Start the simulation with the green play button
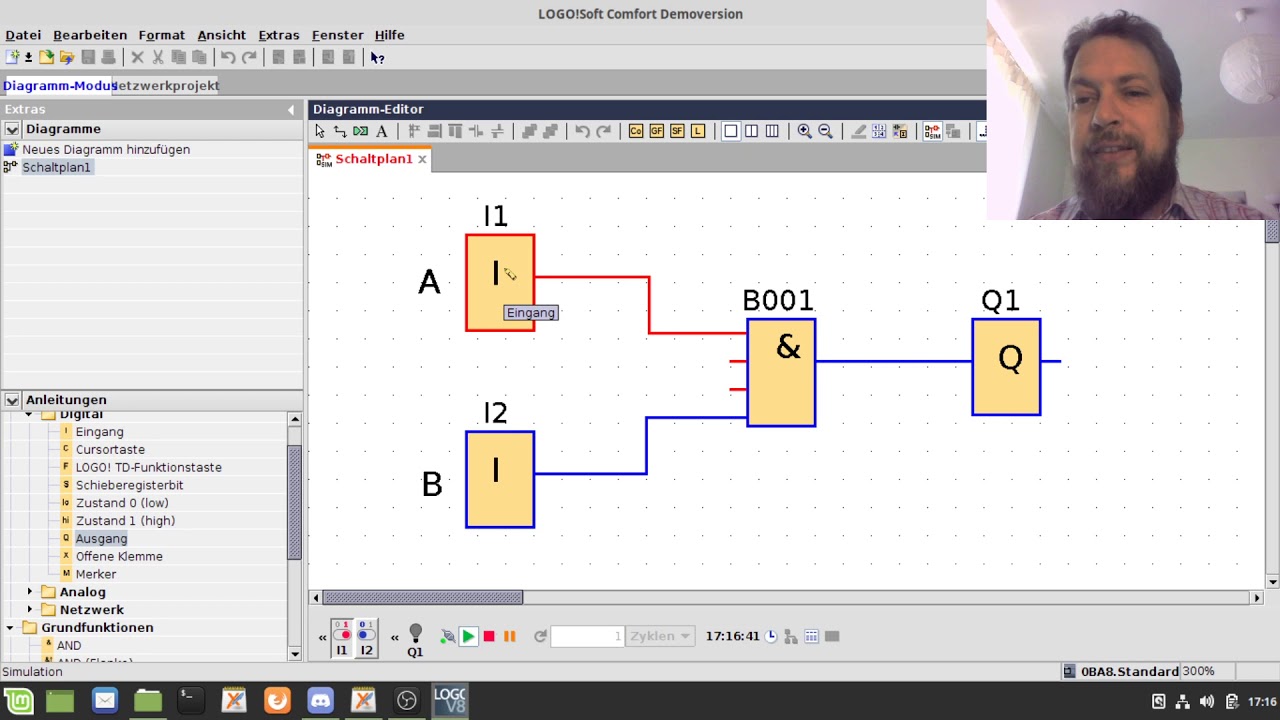This screenshot has height=720, width=1280. (x=468, y=636)
